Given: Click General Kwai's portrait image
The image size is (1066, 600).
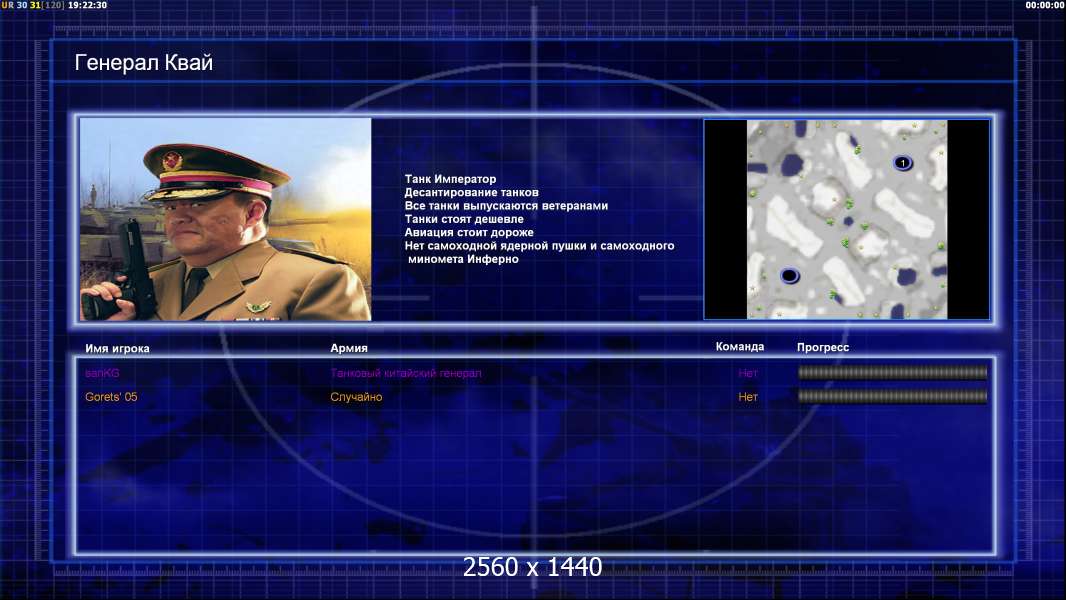Looking at the screenshot, I should [226, 219].
